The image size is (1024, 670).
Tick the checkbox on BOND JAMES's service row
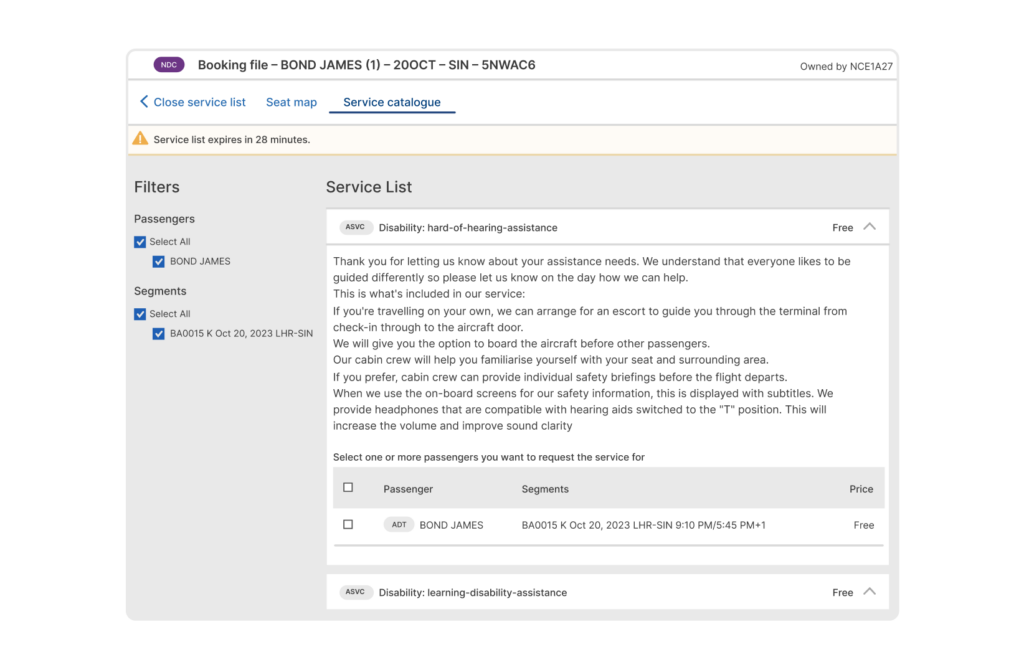pos(348,524)
